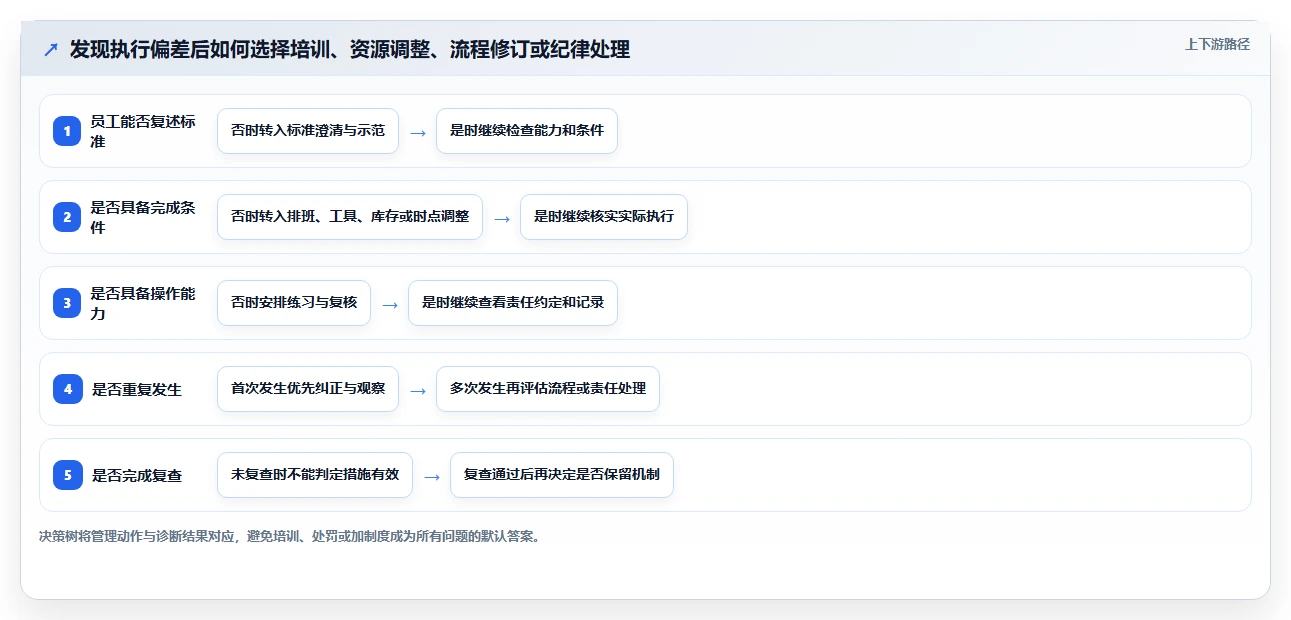Click the step 4 number badge
1291x620 pixels.
pos(67,389)
